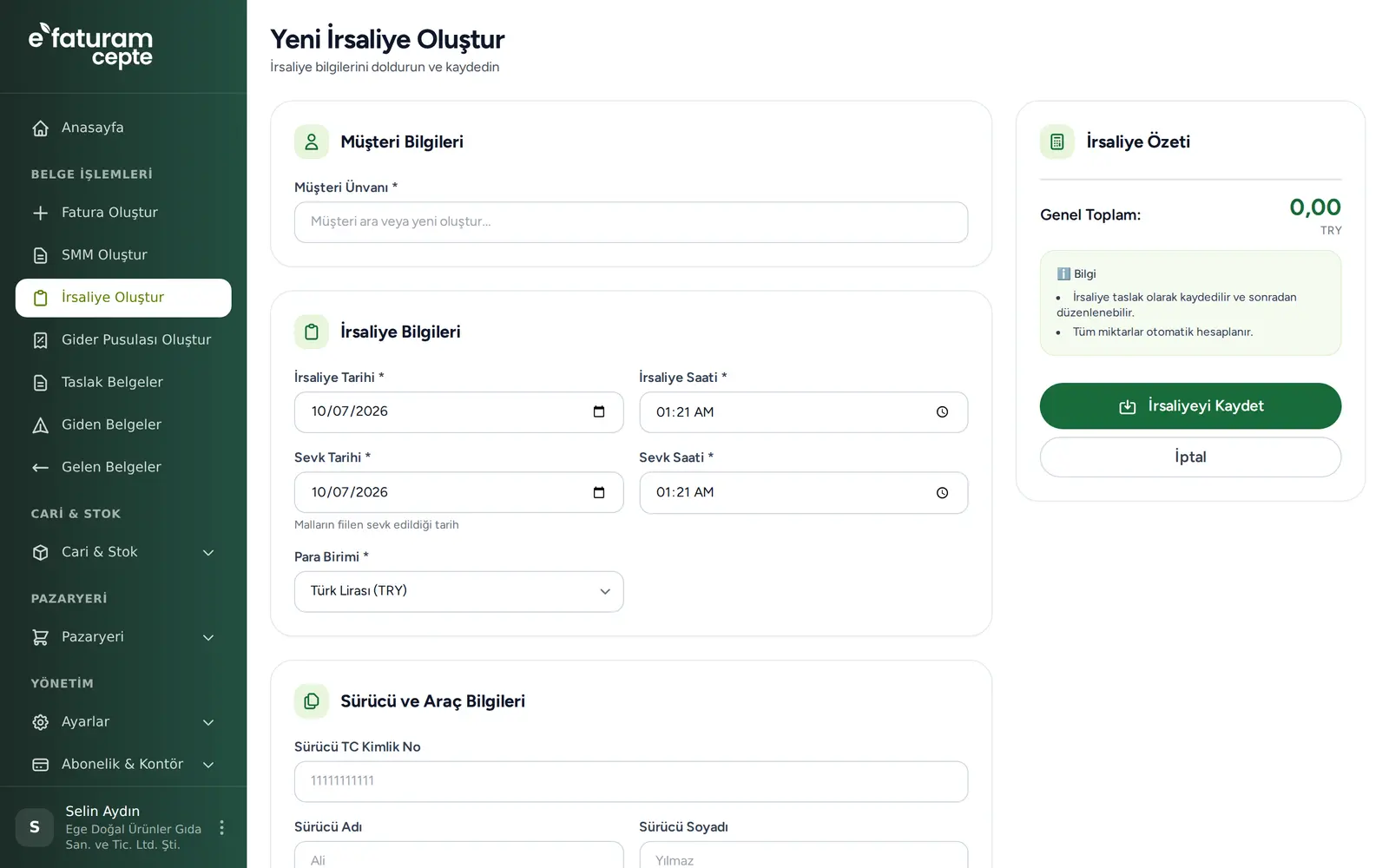Open the clock picker for Sevk Saati
1389x868 pixels.
942,493
